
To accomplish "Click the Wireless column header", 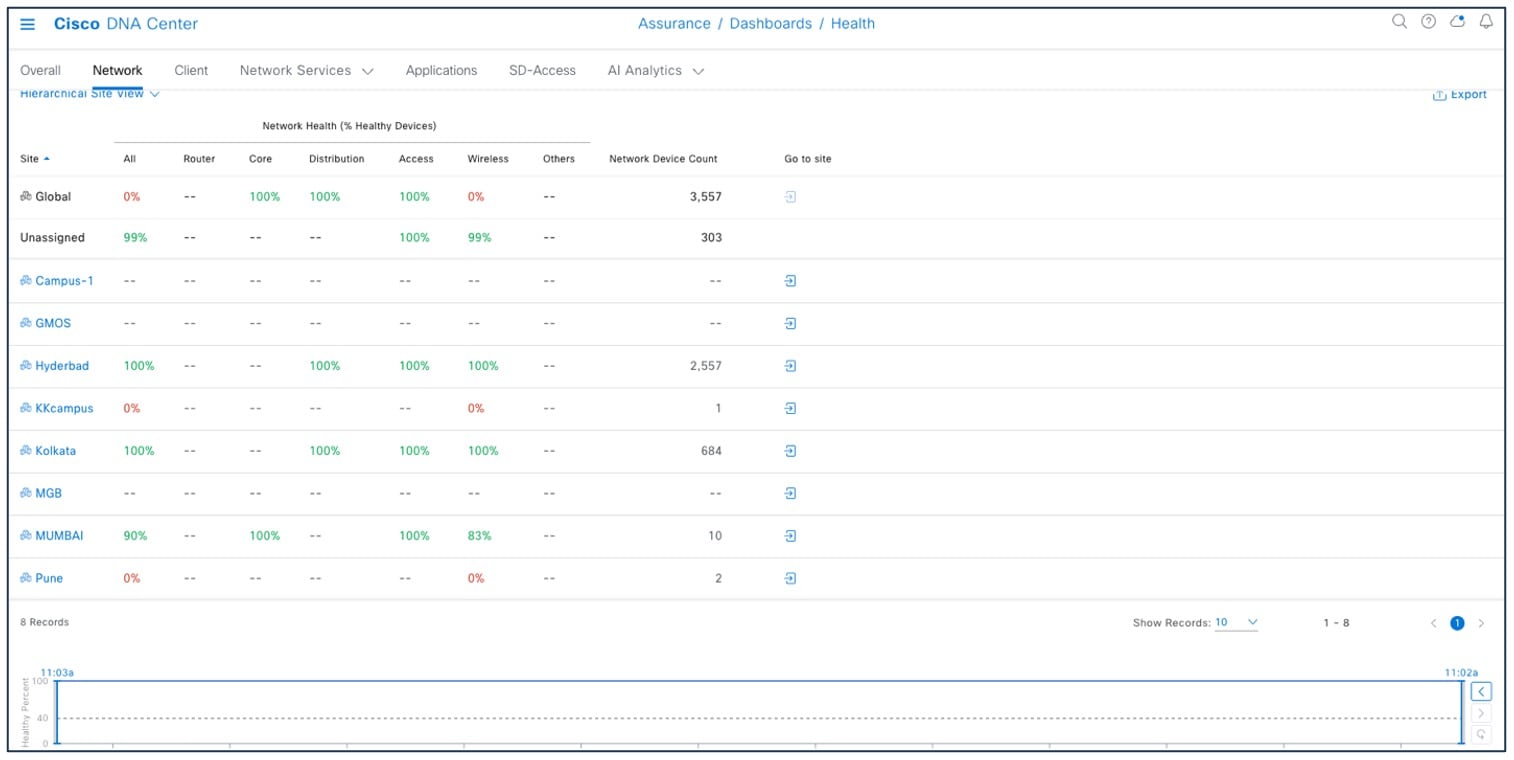I will (488, 159).
